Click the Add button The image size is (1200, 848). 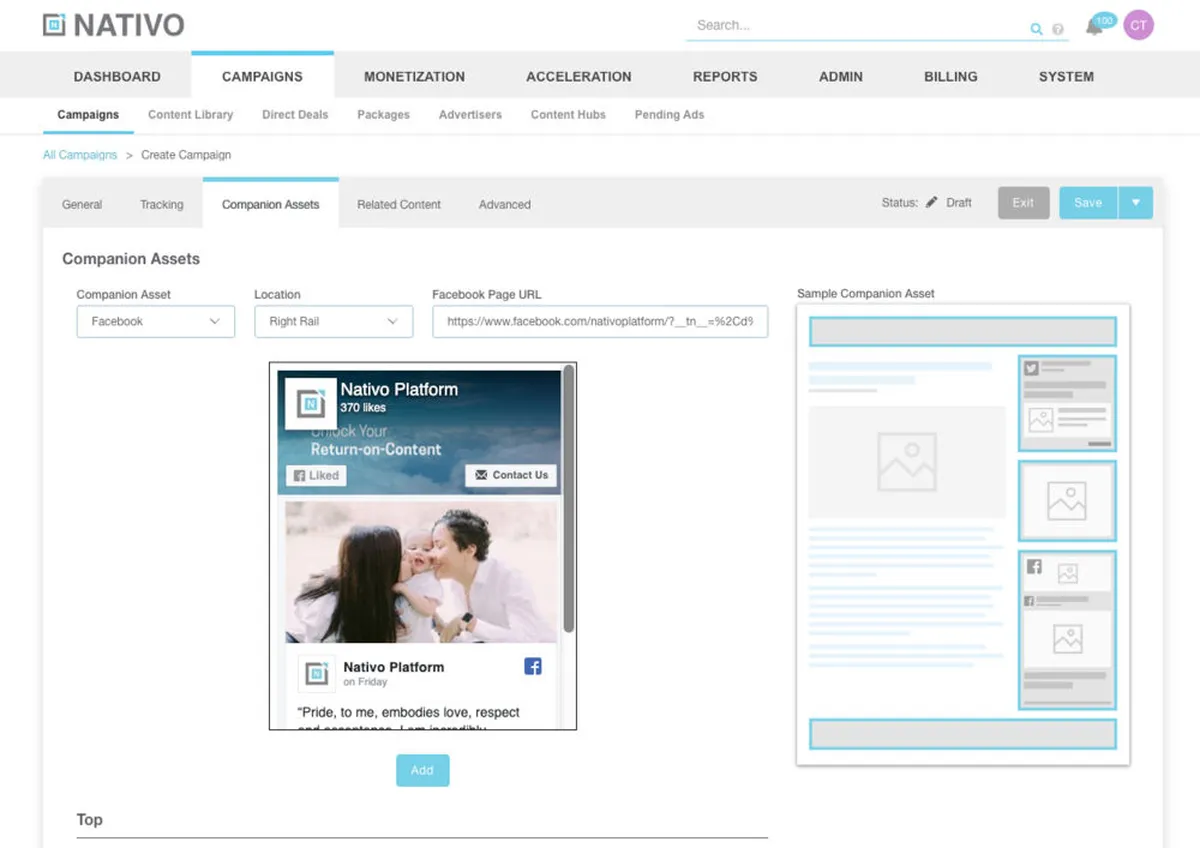[422, 770]
